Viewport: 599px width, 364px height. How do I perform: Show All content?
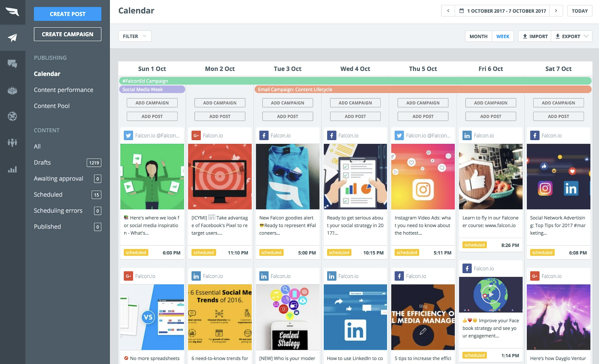[x=37, y=146]
